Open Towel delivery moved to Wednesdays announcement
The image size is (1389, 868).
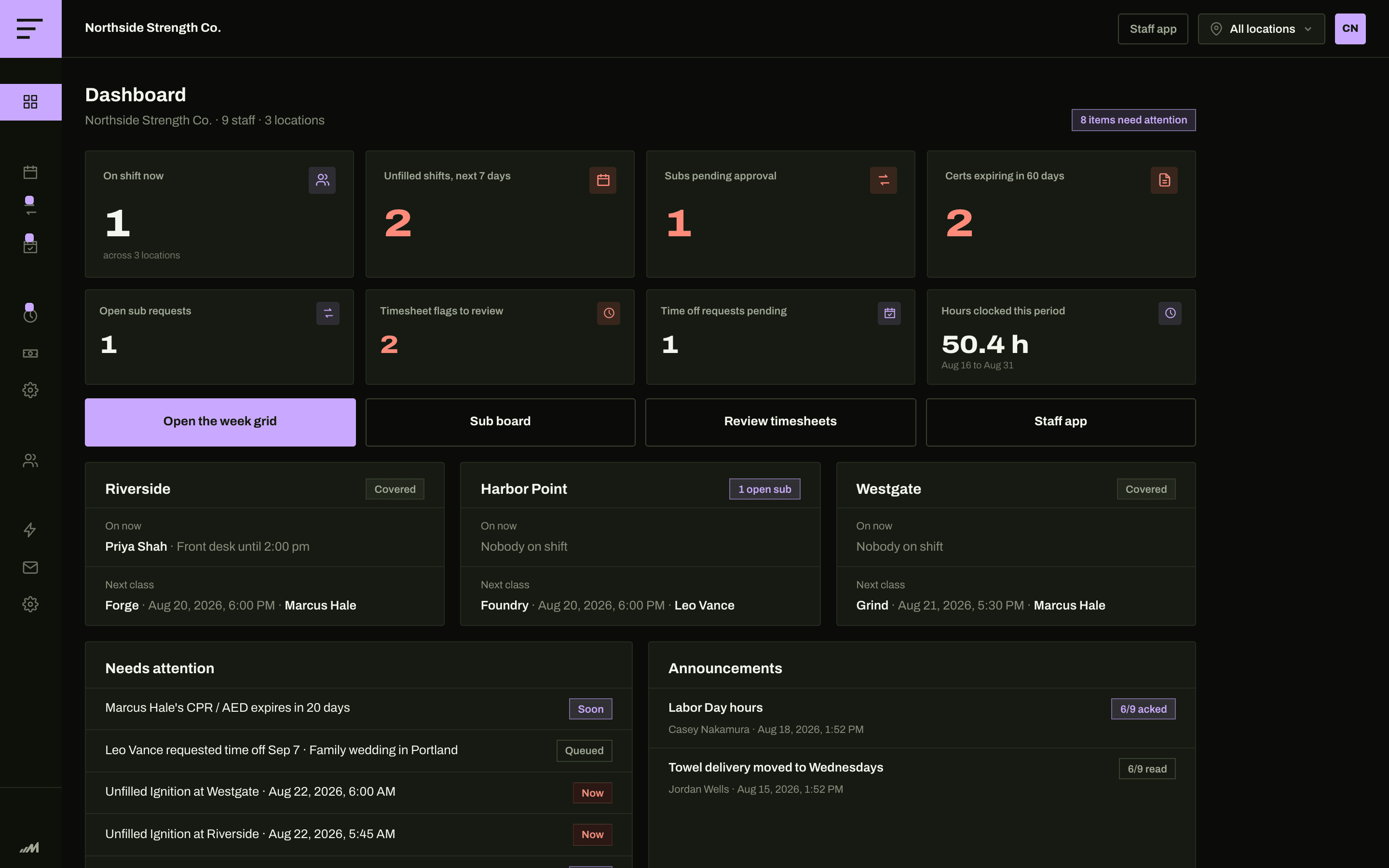pyautogui.click(x=922, y=778)
